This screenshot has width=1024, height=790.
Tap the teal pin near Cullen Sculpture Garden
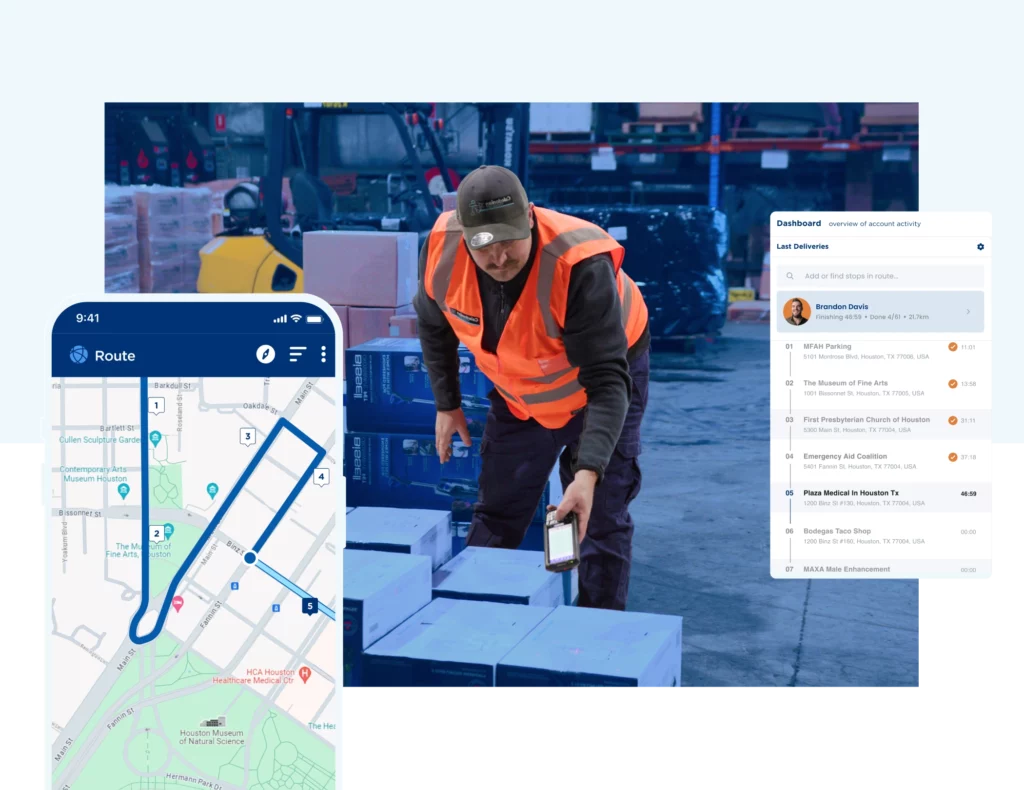click(x=154, y=437)
